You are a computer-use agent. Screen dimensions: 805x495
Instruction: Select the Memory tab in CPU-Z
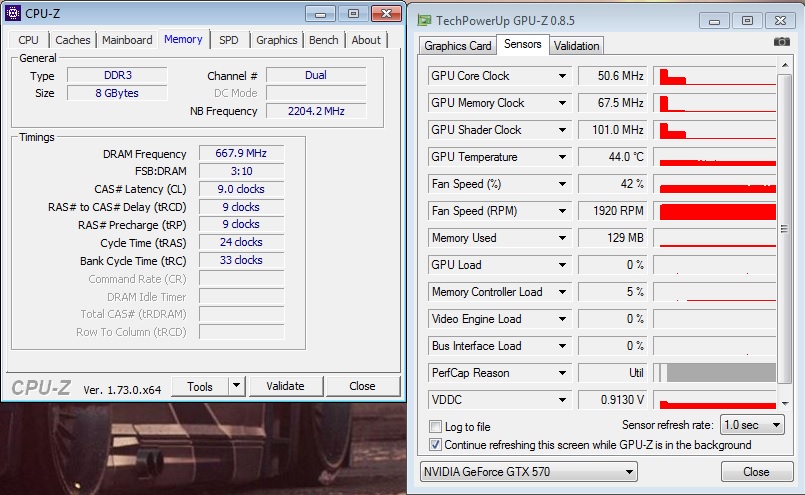pyautogui.click(x=183, y=39)
